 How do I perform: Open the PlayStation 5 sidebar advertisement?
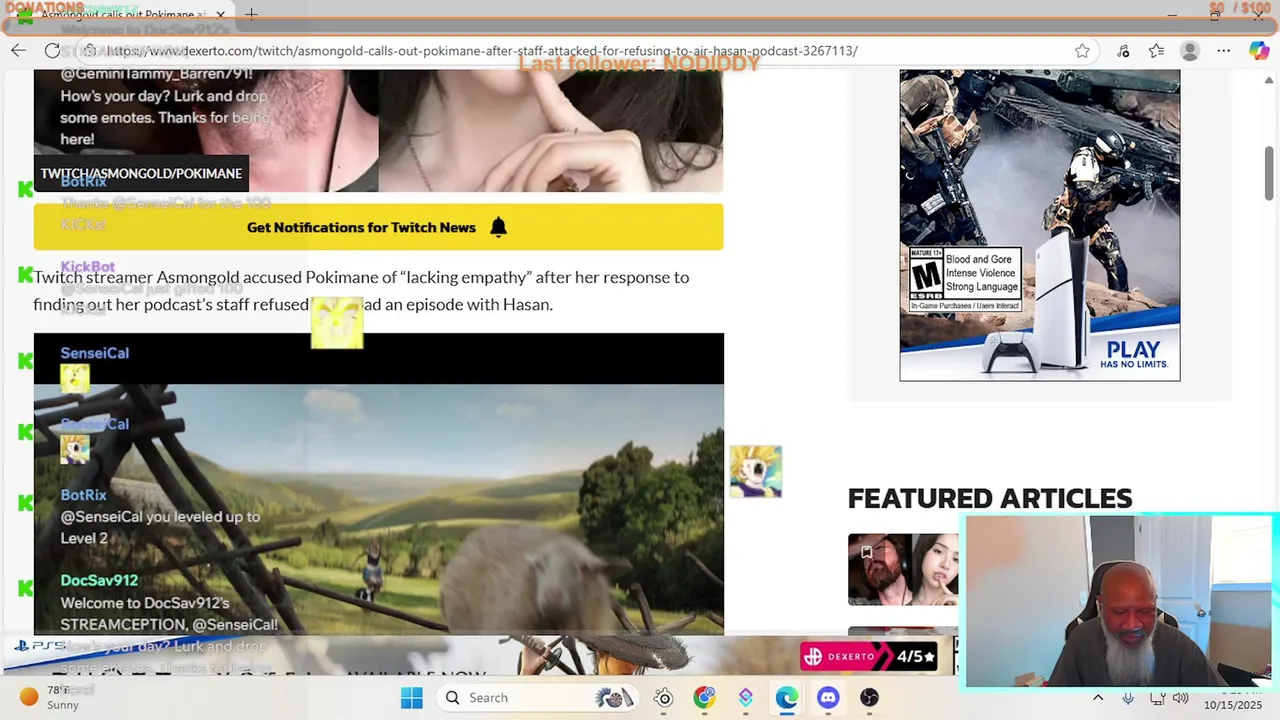1039,225
